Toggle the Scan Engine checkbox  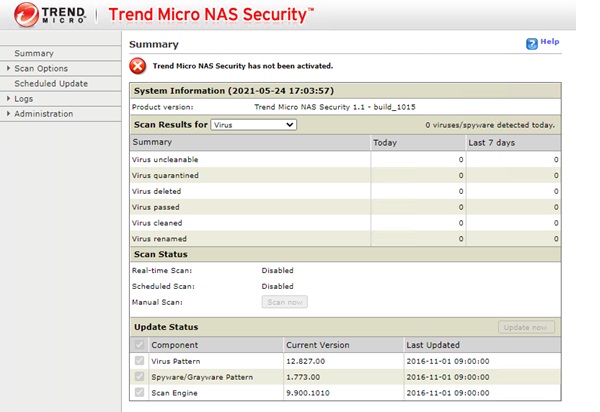pos(139,392)
